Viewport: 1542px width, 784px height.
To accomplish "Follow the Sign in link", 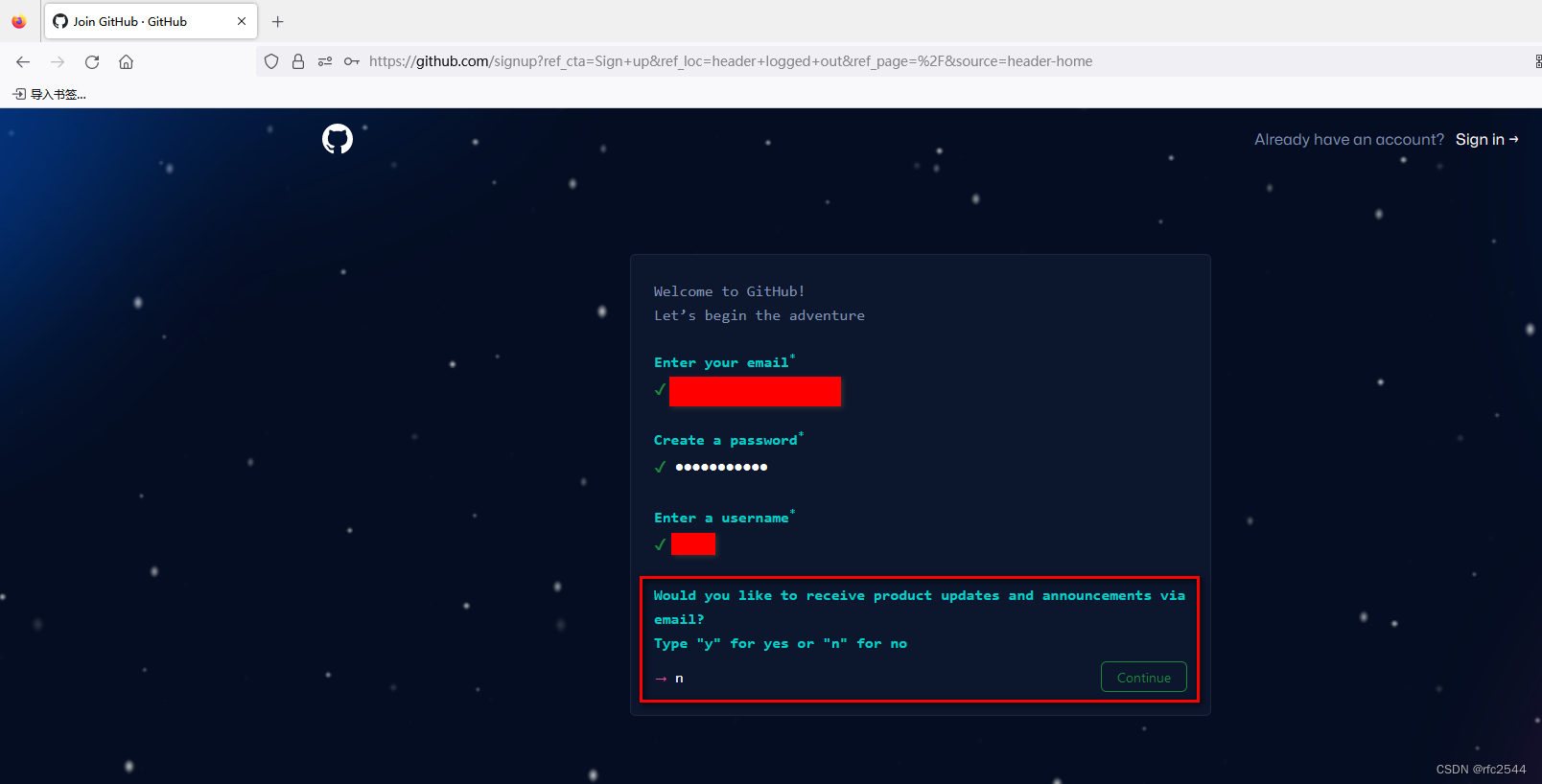I will 1486,139.
